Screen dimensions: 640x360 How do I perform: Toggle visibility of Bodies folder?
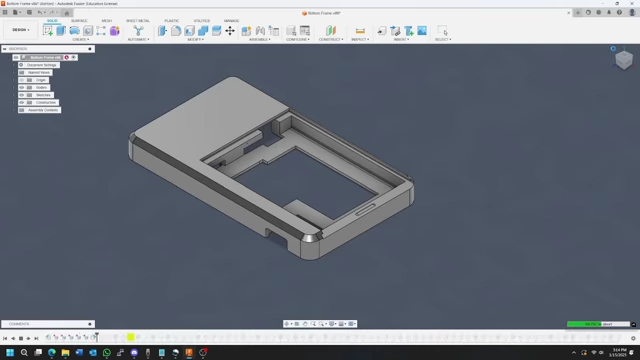[22, 87]
